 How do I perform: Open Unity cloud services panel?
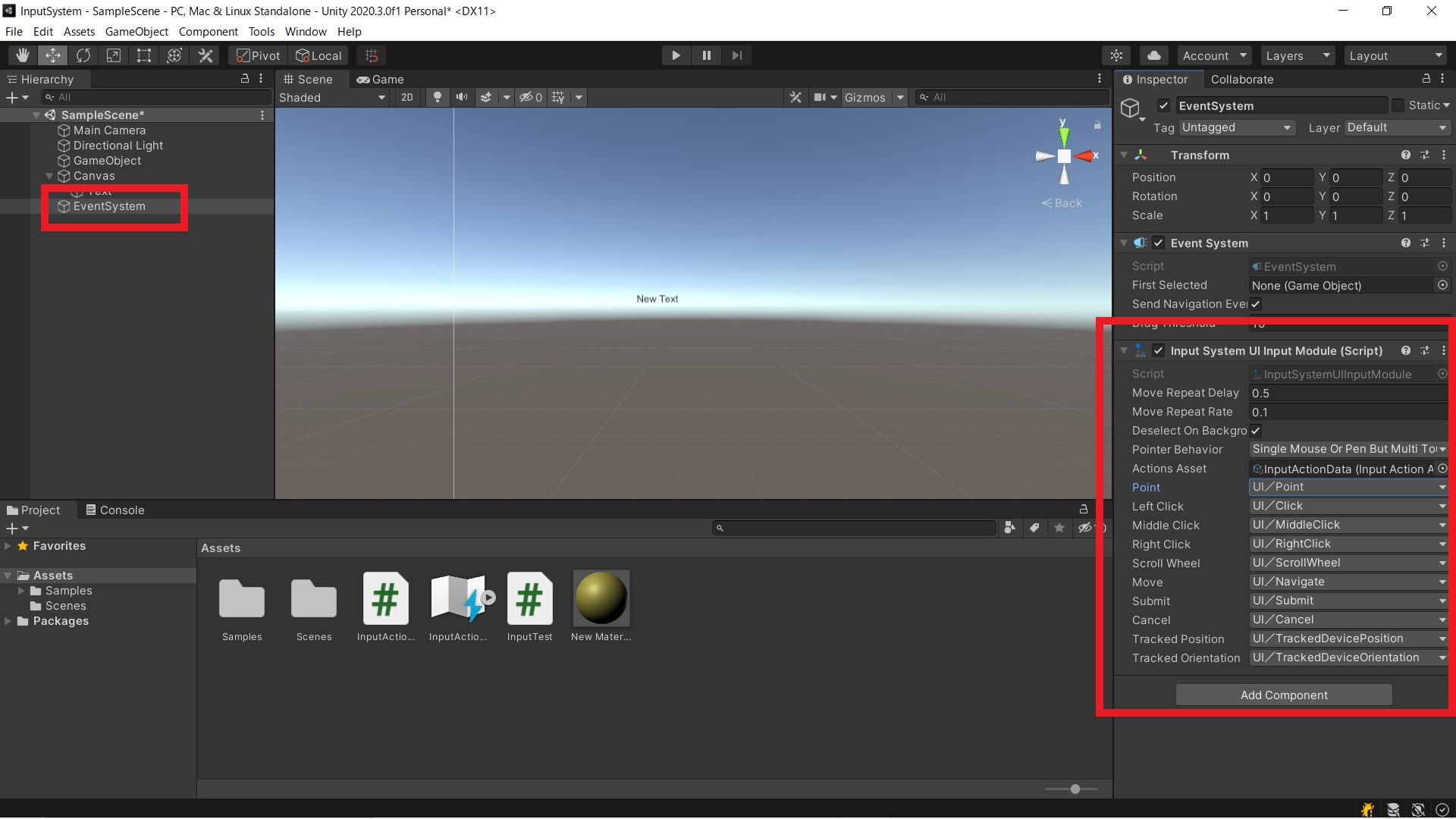(1154, 55)
